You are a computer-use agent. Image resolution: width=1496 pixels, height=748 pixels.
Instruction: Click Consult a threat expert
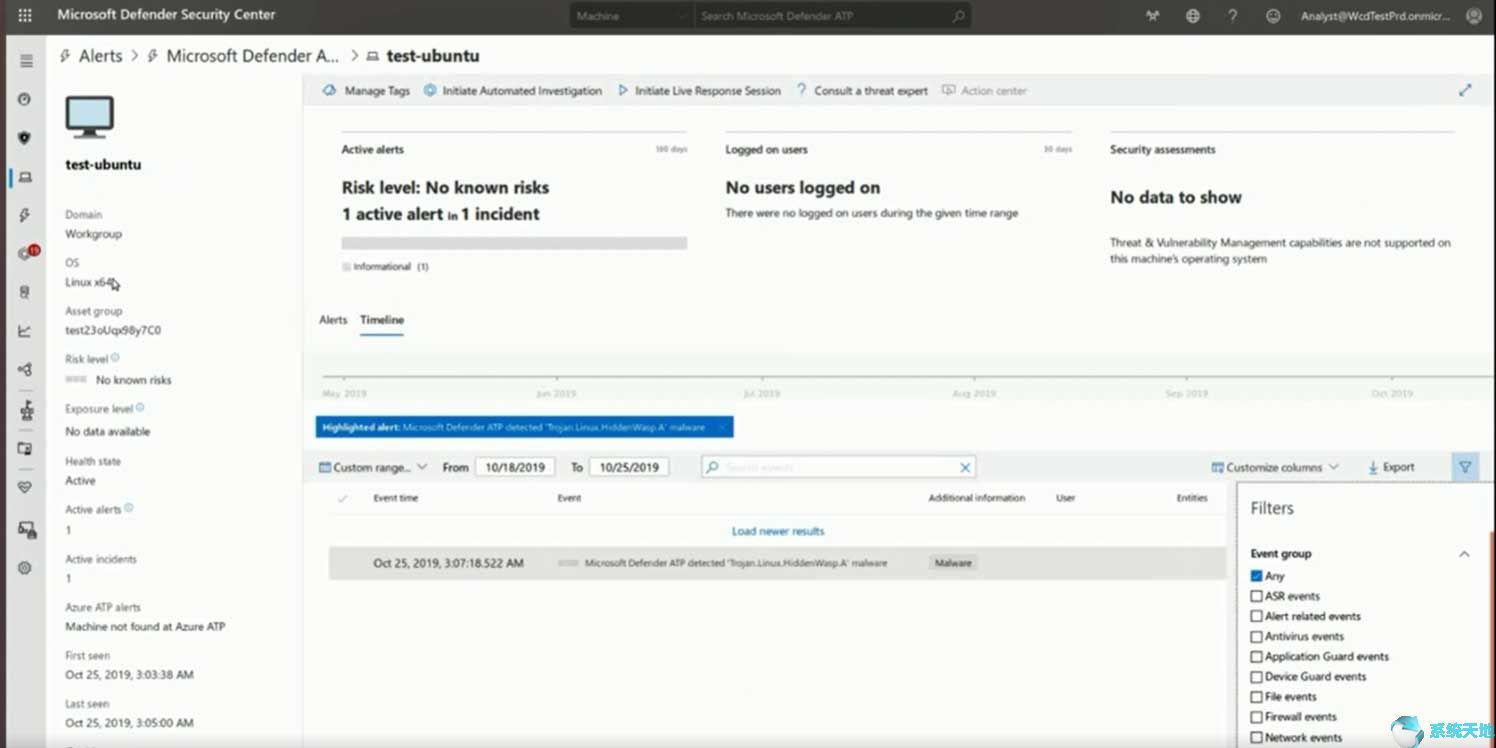[x=862, y=90]
